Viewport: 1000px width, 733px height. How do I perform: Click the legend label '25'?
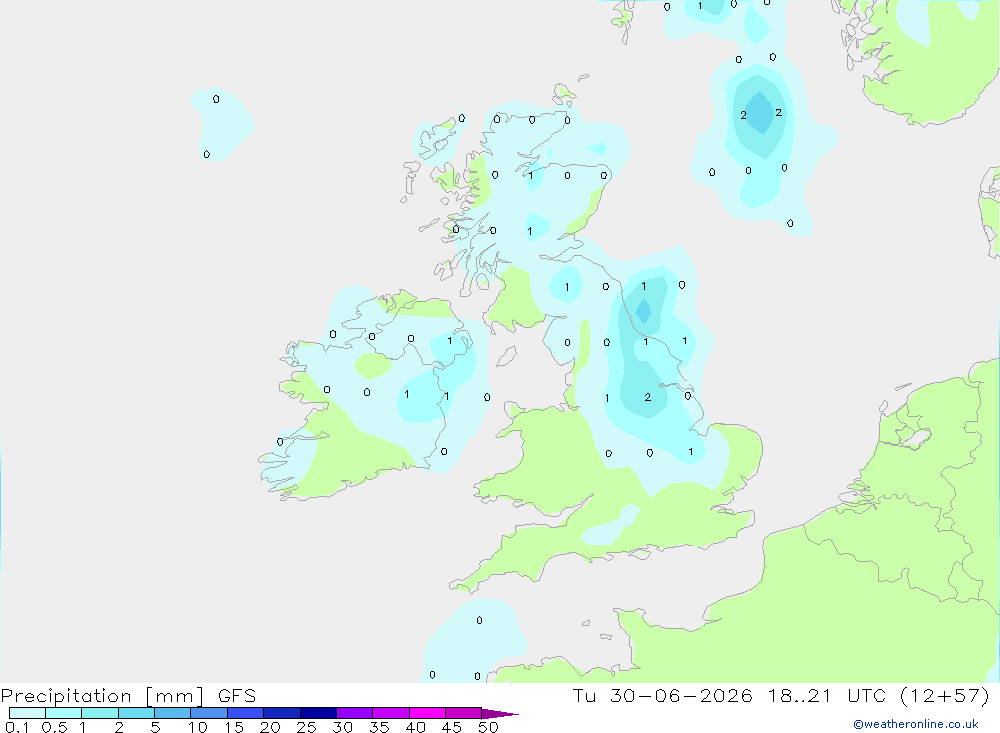[306, 727]
